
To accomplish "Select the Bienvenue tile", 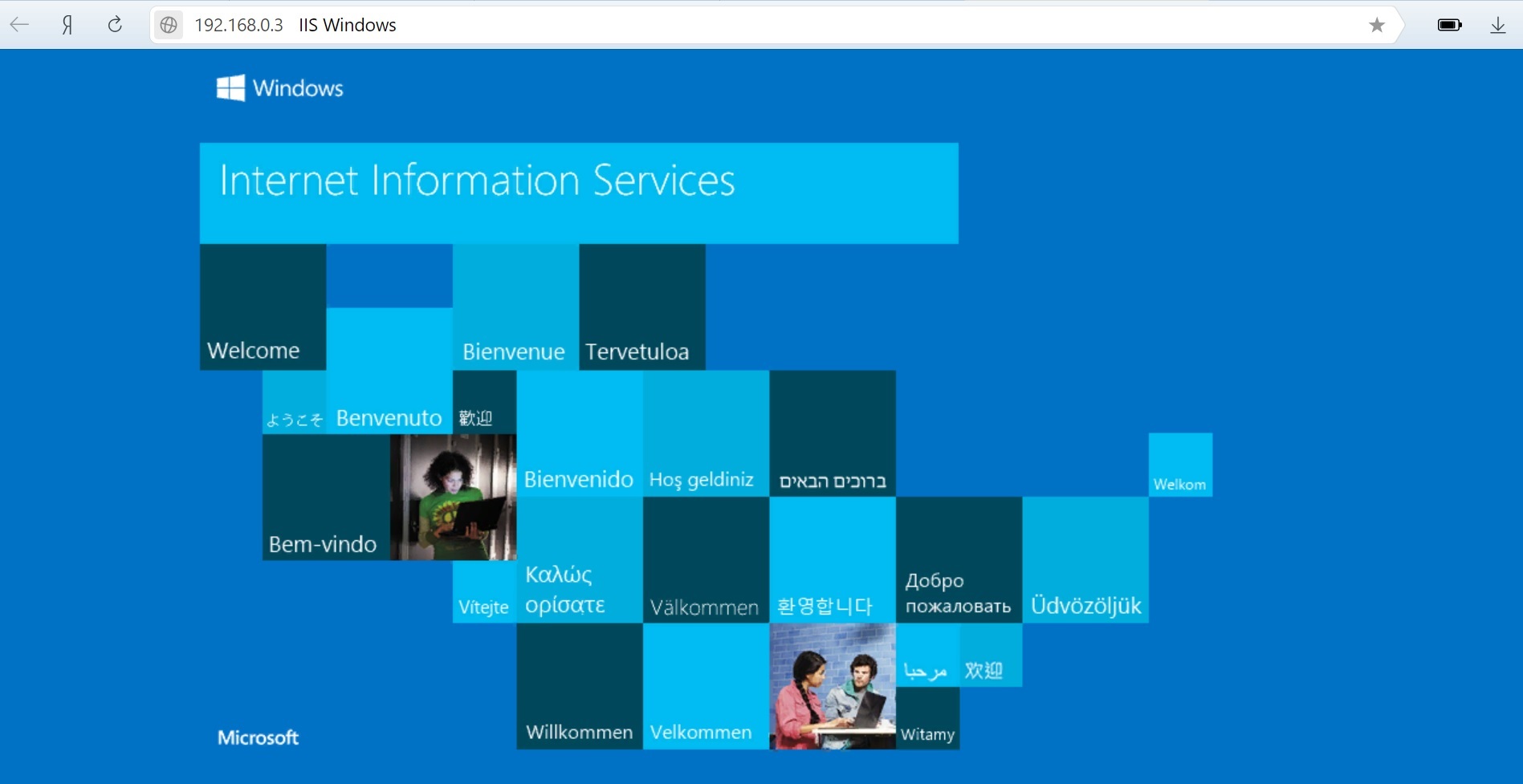I will 515,307.
